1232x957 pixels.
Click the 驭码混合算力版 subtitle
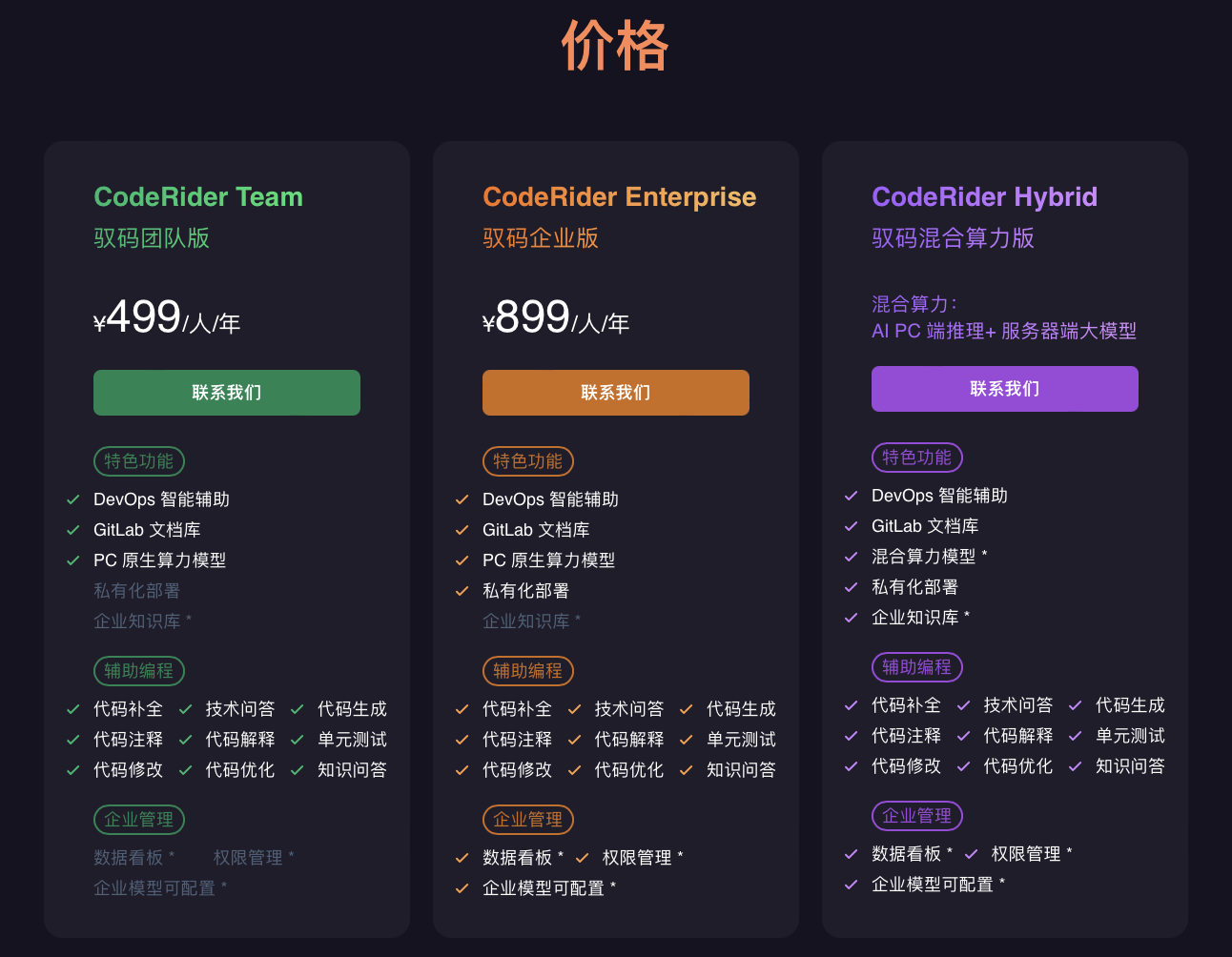[953, 238]
